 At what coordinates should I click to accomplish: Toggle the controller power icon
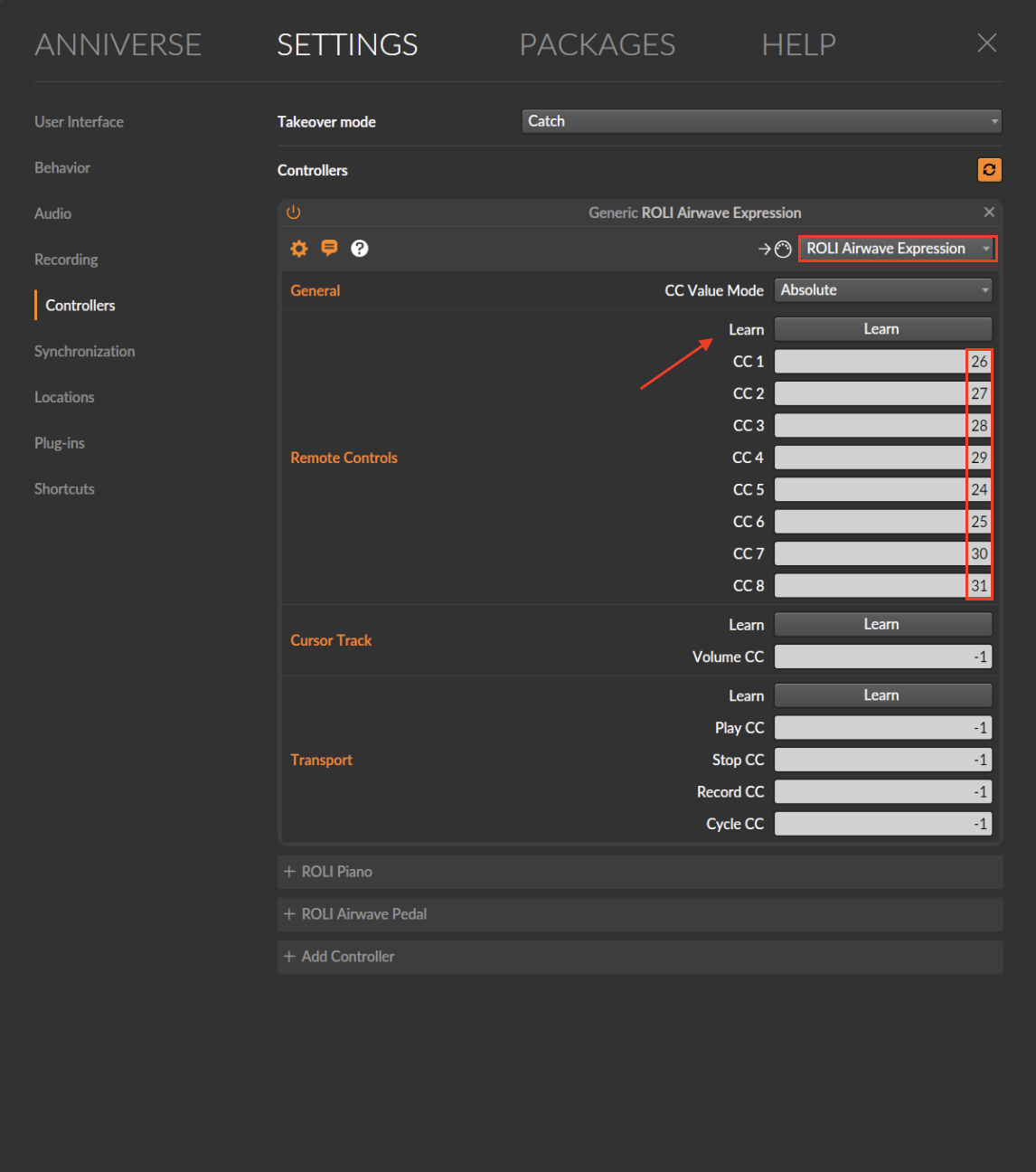tap(293, 213)
